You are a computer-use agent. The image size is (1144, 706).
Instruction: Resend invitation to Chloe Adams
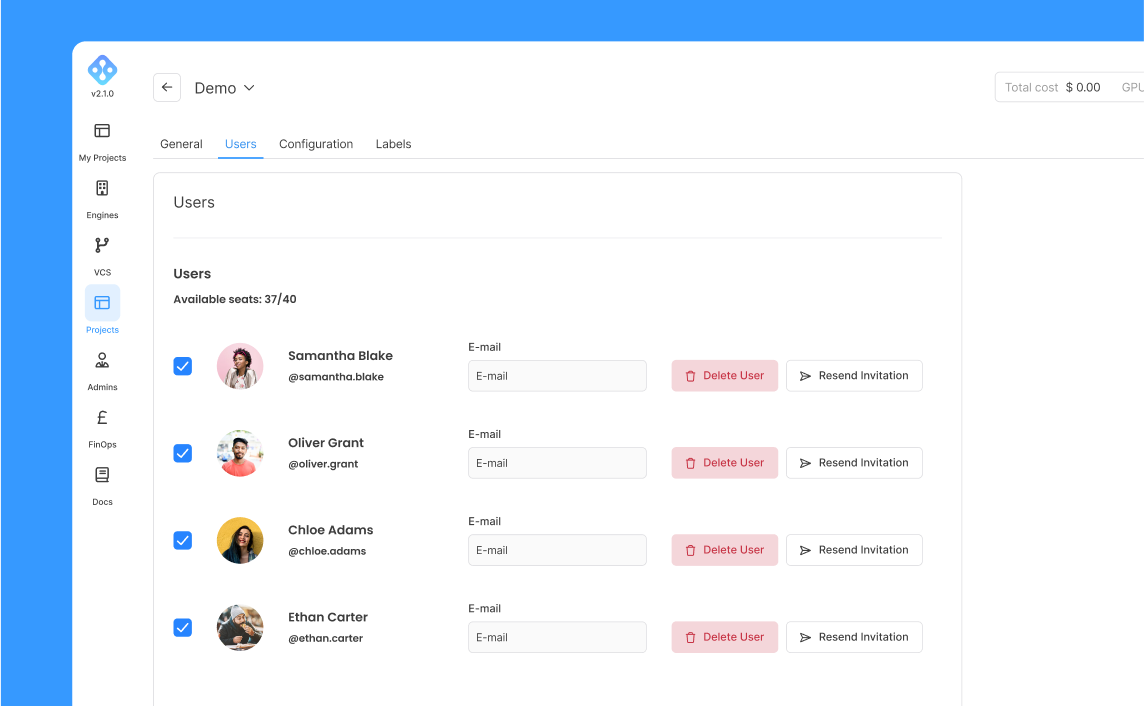coord(854,550)
